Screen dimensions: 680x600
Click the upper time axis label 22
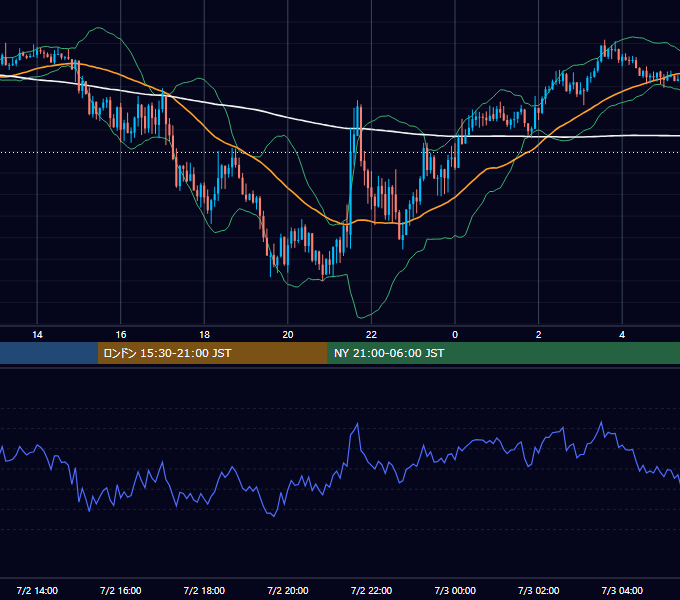click(x=371, y=335)
